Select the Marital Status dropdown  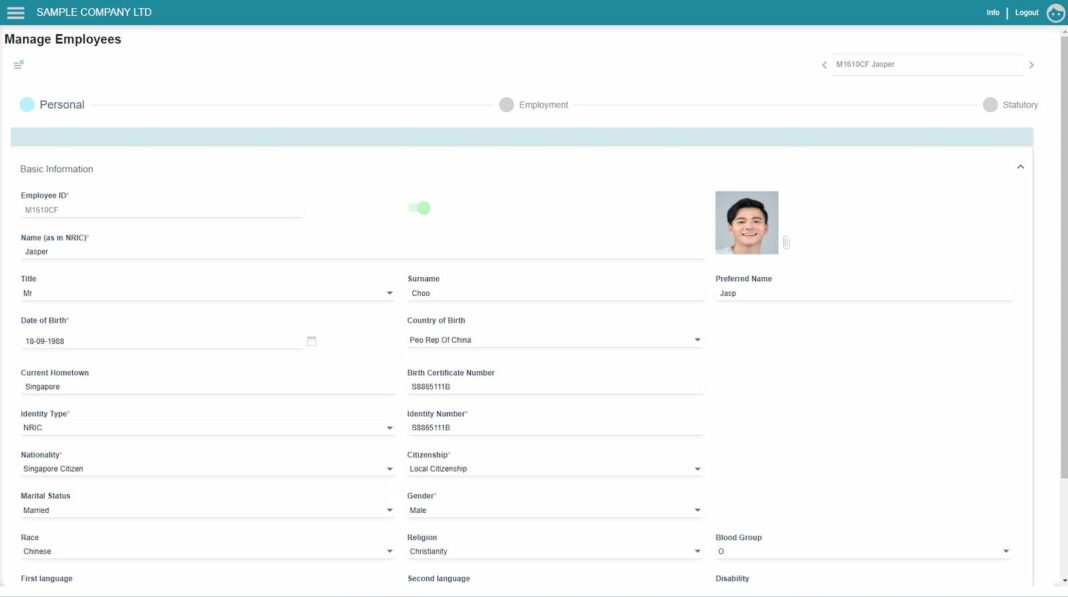pyautogui.click(x=207, y=511)
